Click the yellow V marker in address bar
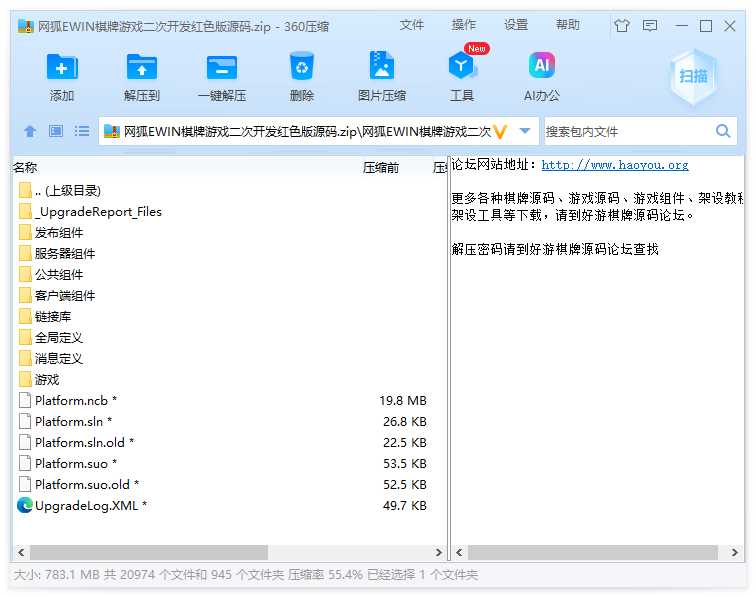Image resolution: width=756 pixels, height=597 pixels. [500, 131]
